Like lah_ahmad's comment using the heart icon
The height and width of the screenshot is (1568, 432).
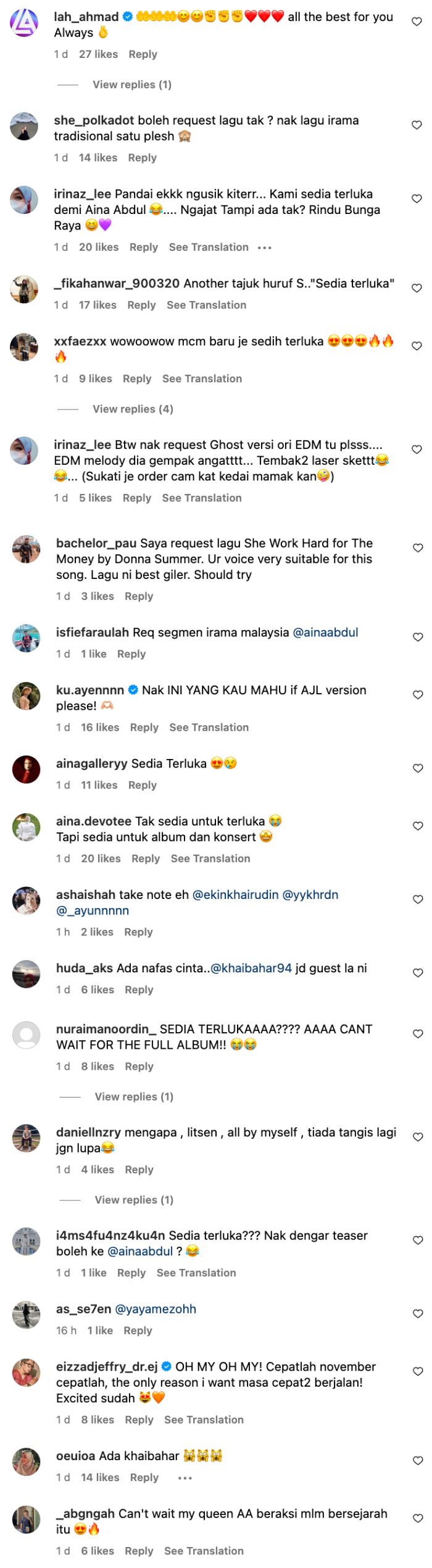click(417, 20)
